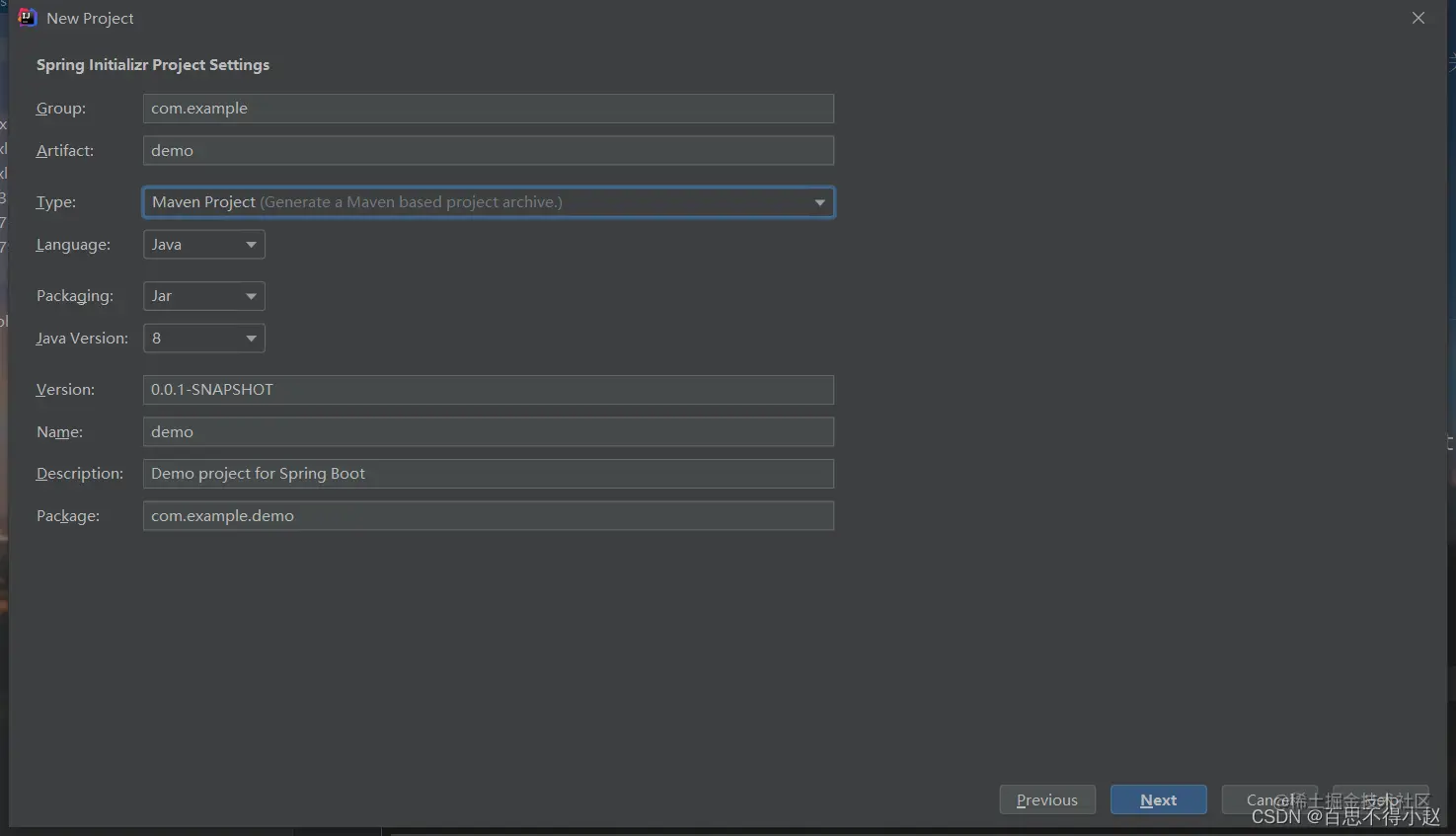Open the Language dropdown showing Java
The height and width of the screenshot is (836, 1456).
coord(204,245)
